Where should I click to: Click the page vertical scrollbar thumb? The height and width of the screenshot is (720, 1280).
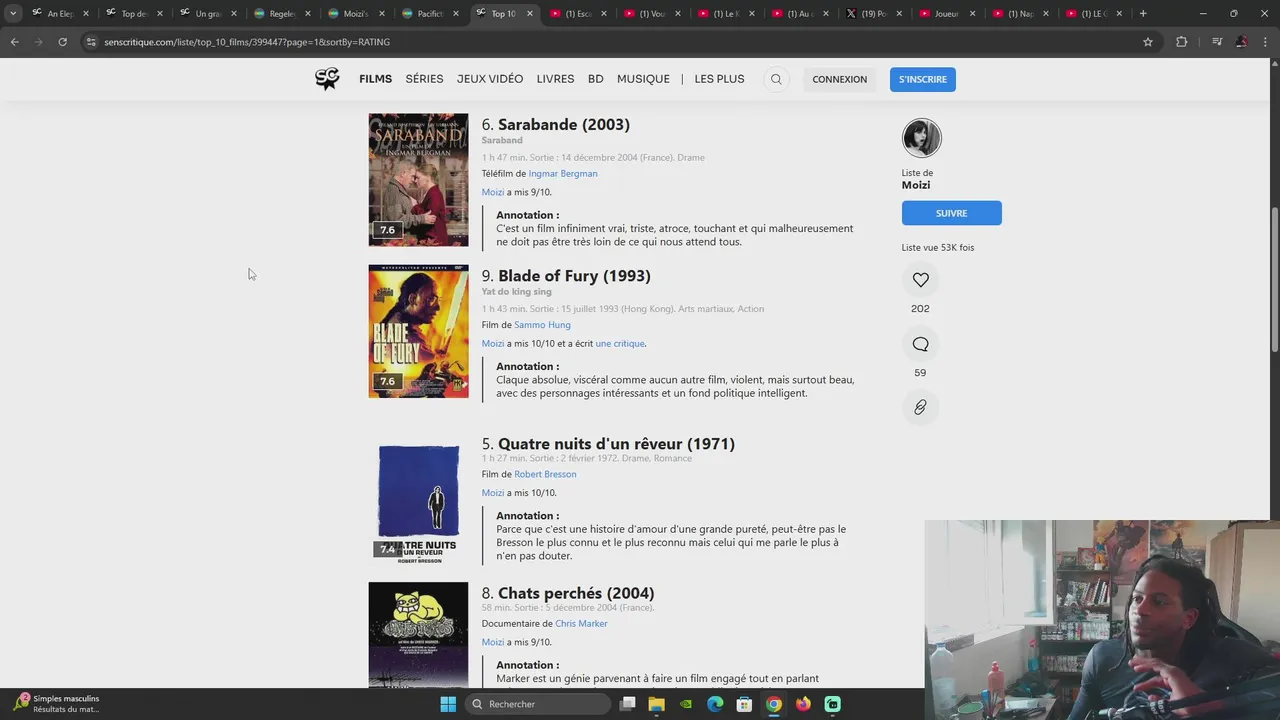point(1274,279)
